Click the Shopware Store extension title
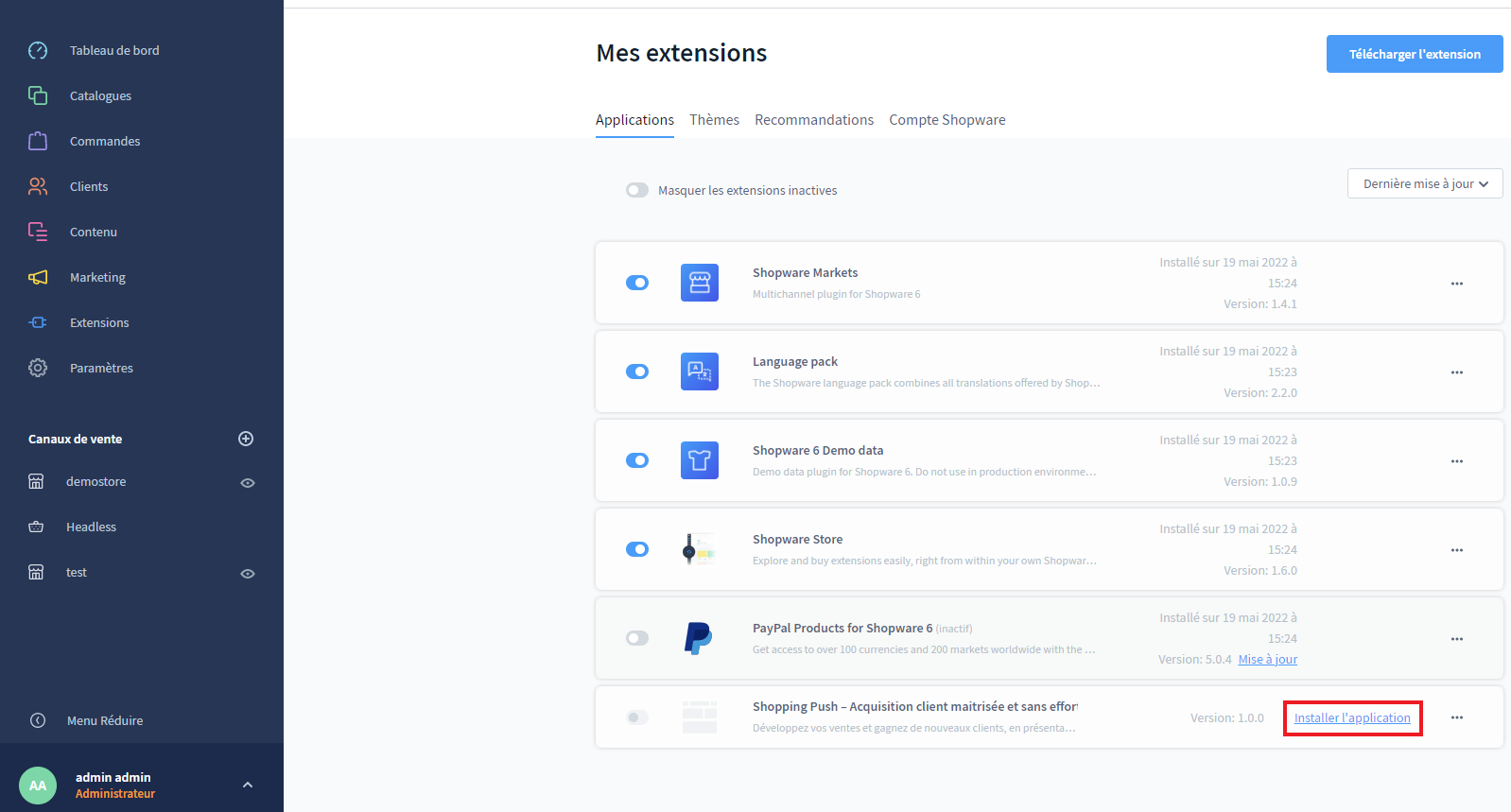Image resolution: width=1511 pixels, height=812 pixels. point(798,539)
